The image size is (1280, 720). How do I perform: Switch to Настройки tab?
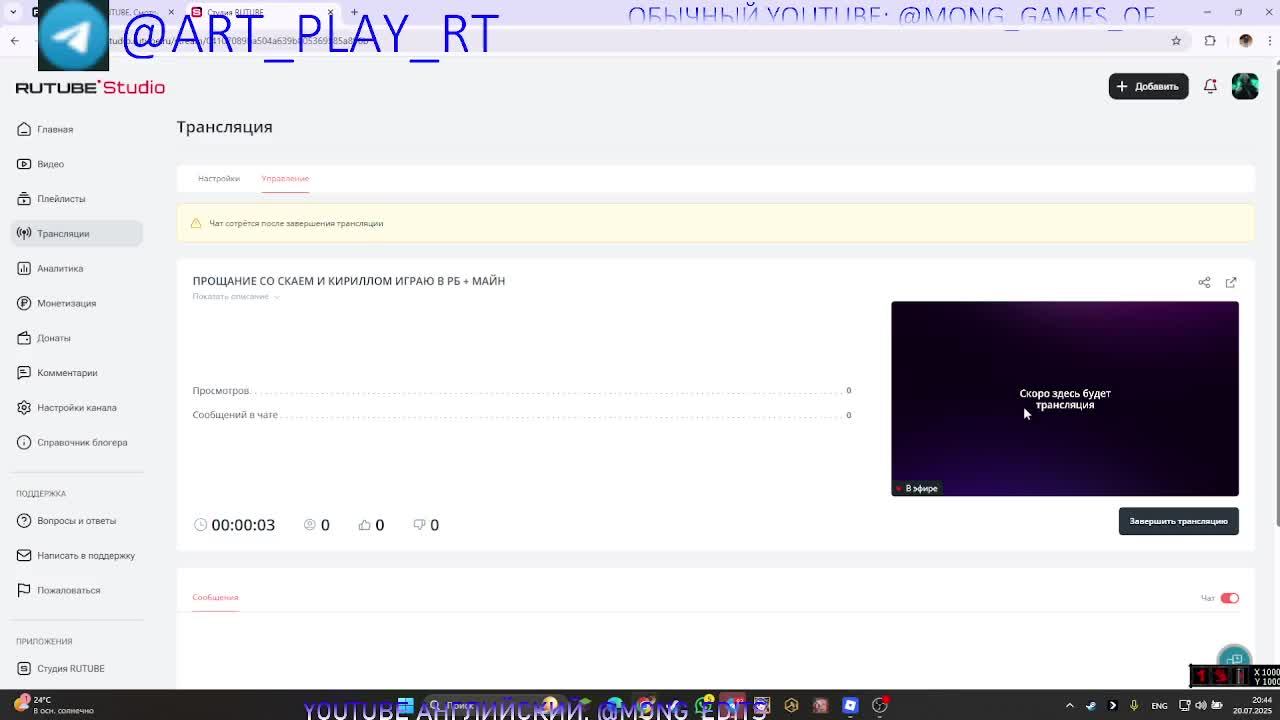click(218, 178)
